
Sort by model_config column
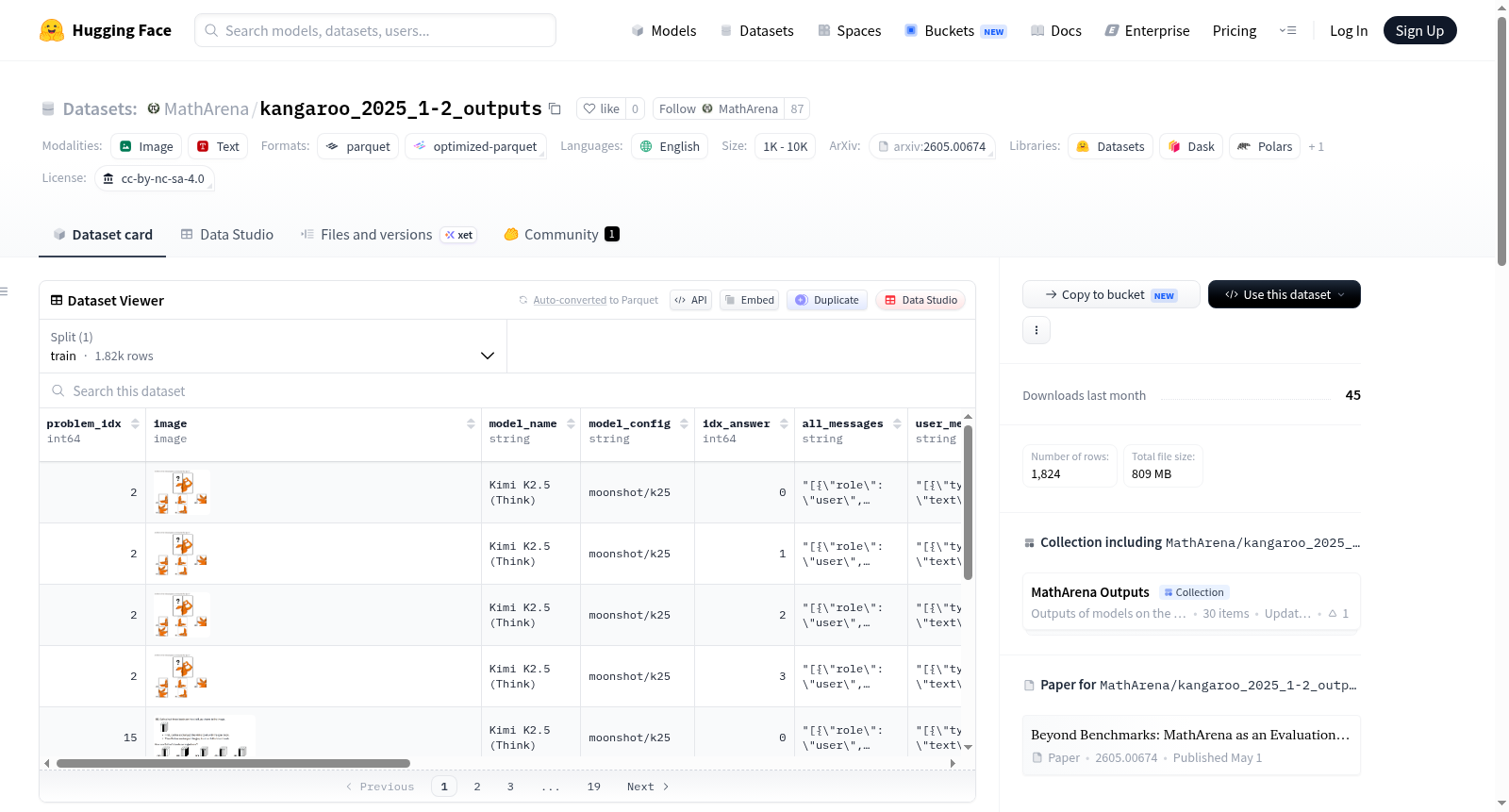pyautogui.click(x=684, y=424)
